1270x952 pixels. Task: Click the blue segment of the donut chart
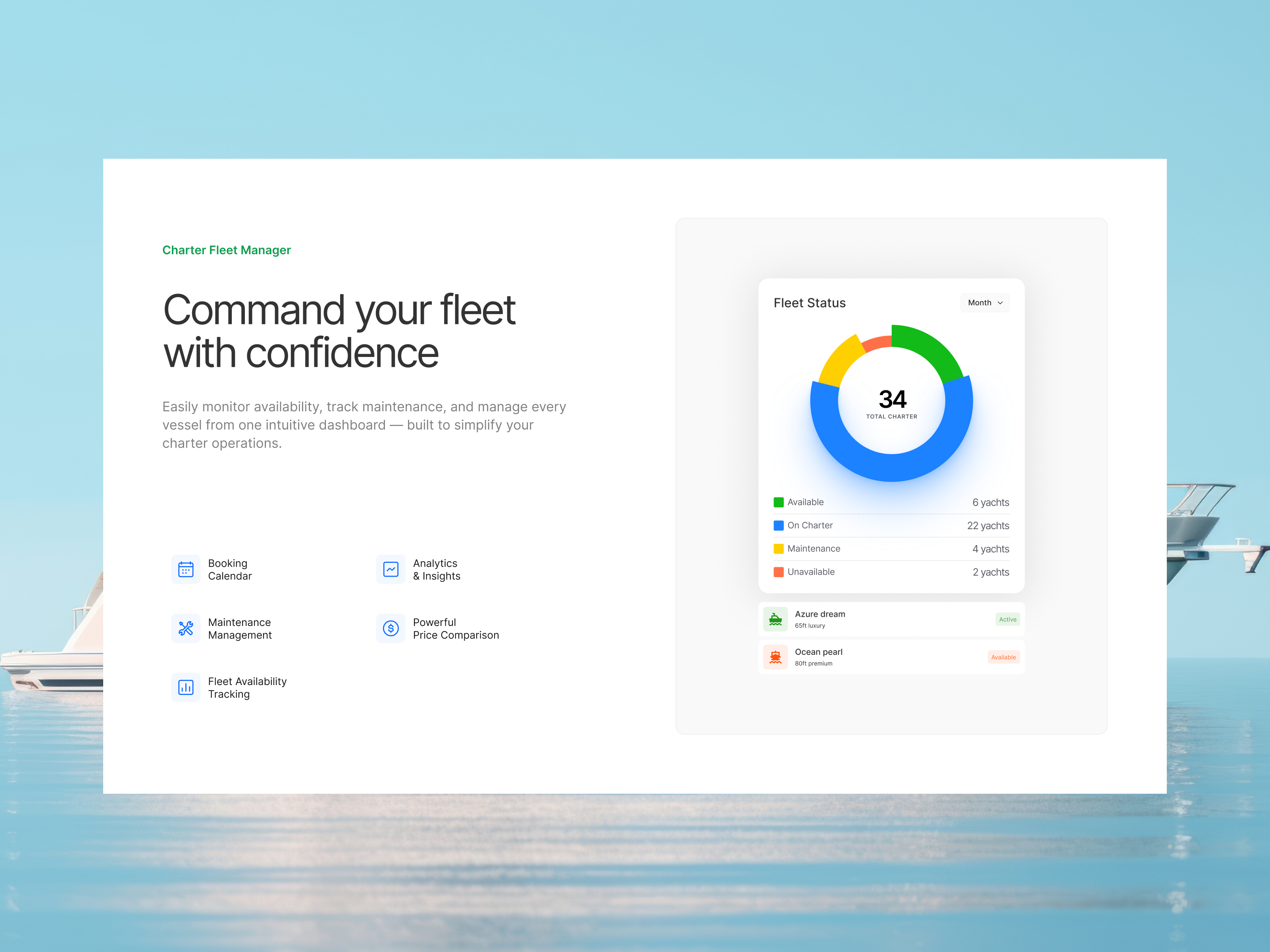891,467
